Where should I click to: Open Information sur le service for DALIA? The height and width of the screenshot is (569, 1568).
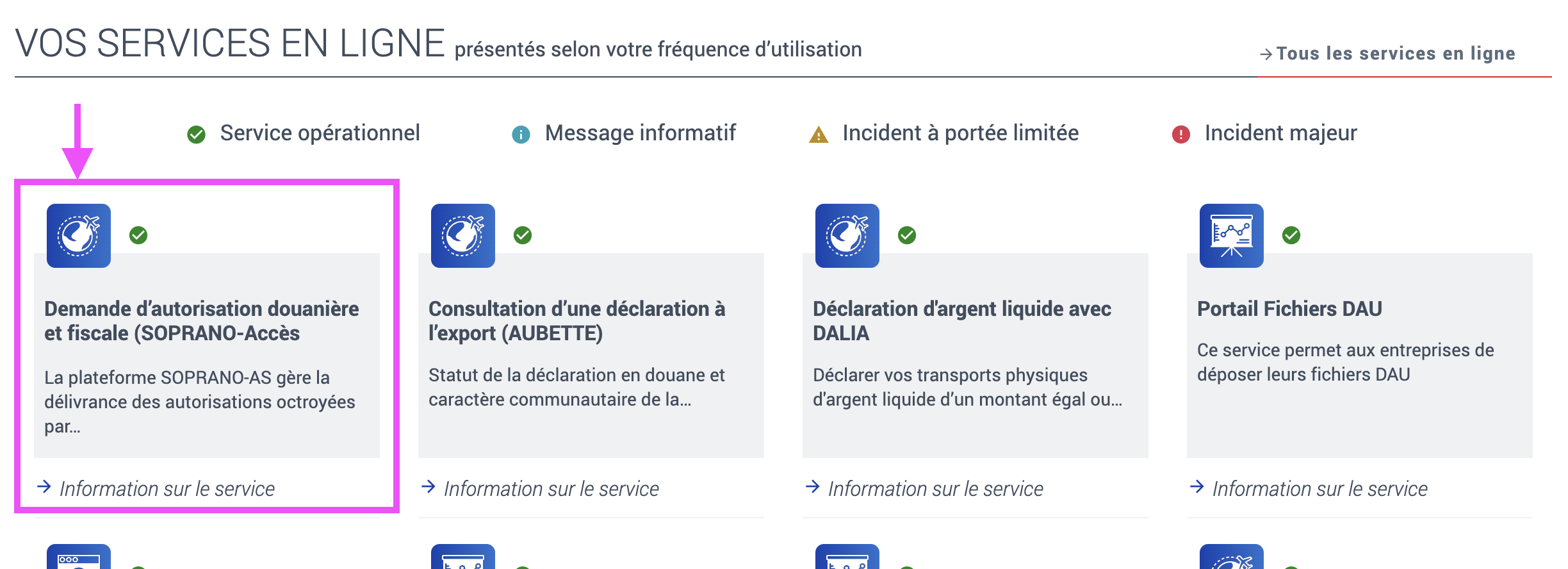(935, 489)
